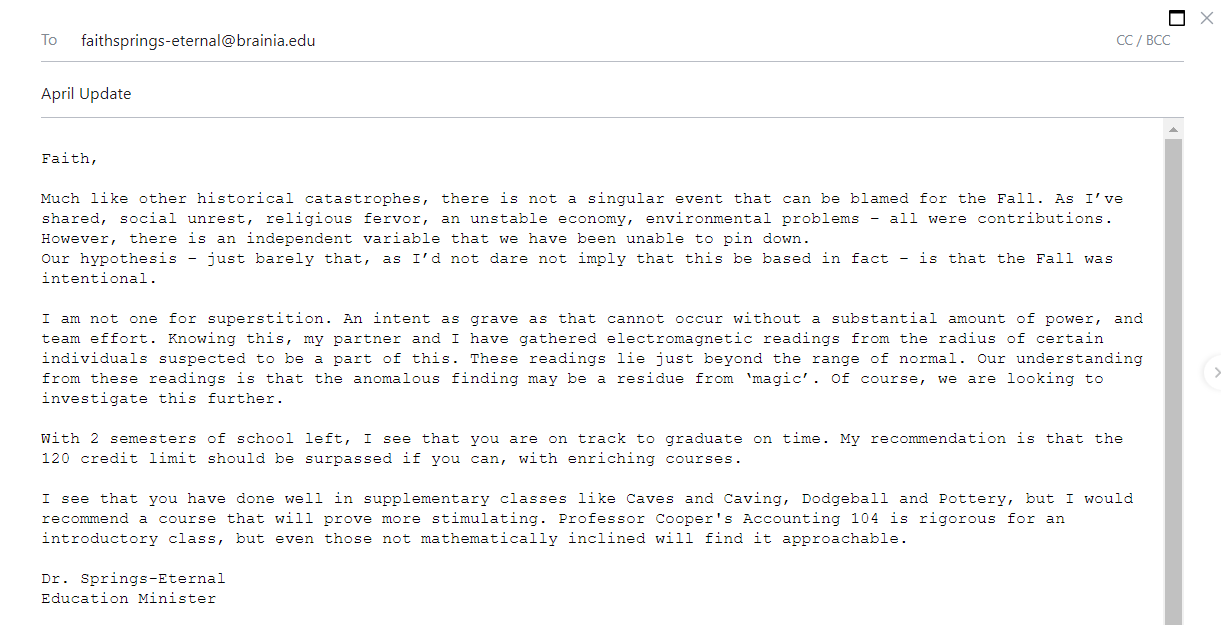
Task: Click the paragraph starting "With 2 semesters"
Action: pyautogui.click(x=582, y=449)
